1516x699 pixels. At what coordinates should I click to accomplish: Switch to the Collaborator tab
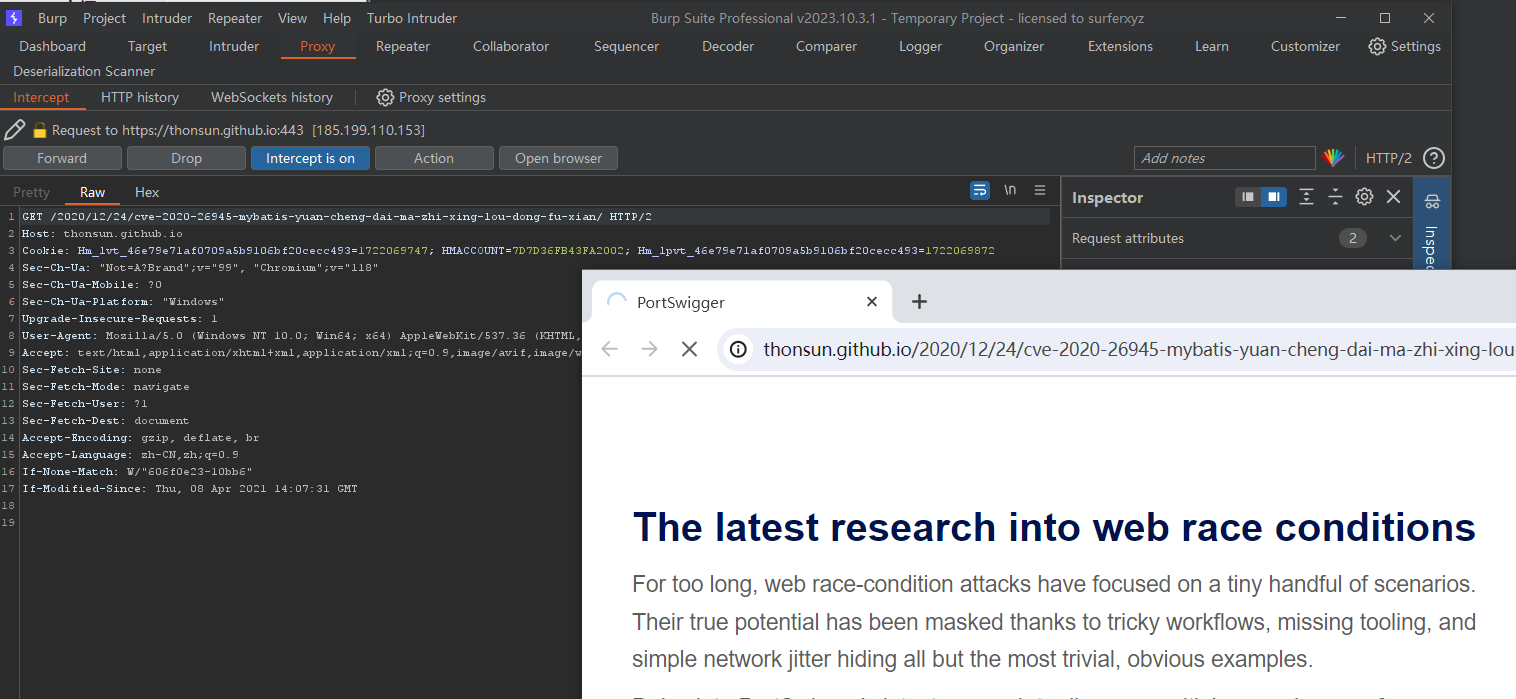click(511, 46)
